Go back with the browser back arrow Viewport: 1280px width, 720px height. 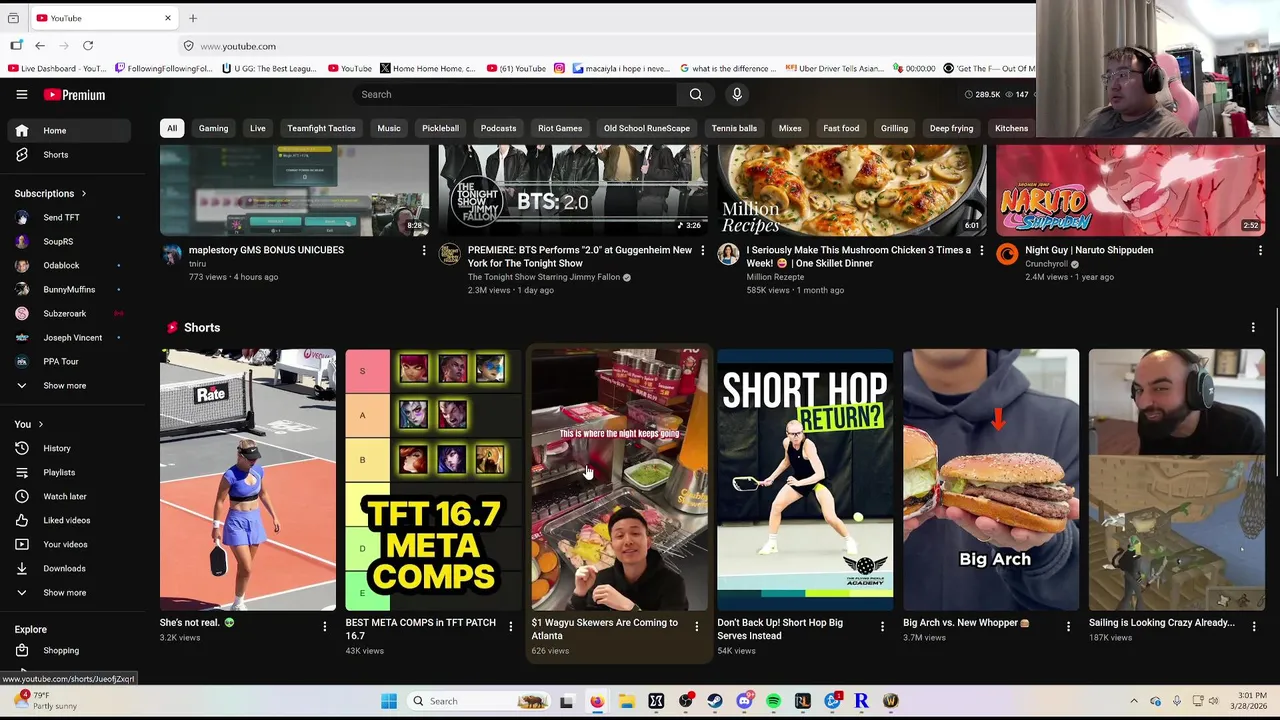[x=40, y=46]
